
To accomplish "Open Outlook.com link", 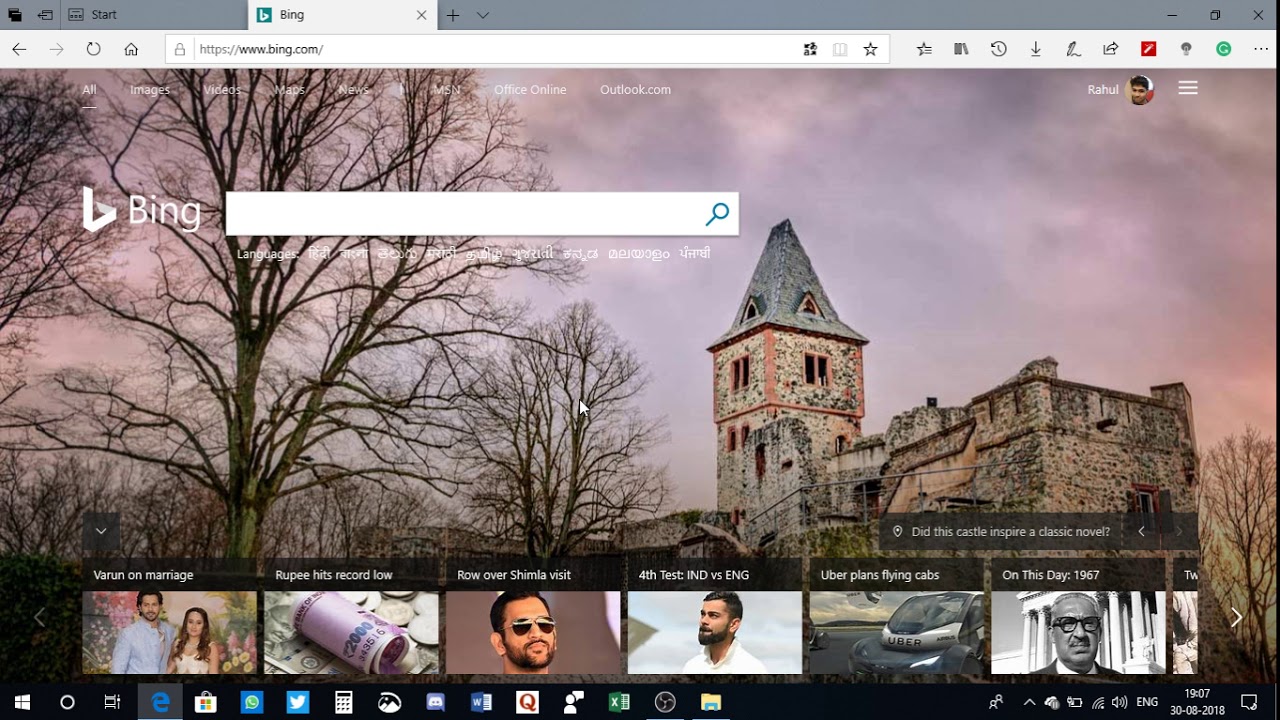I will pos(635,90).
